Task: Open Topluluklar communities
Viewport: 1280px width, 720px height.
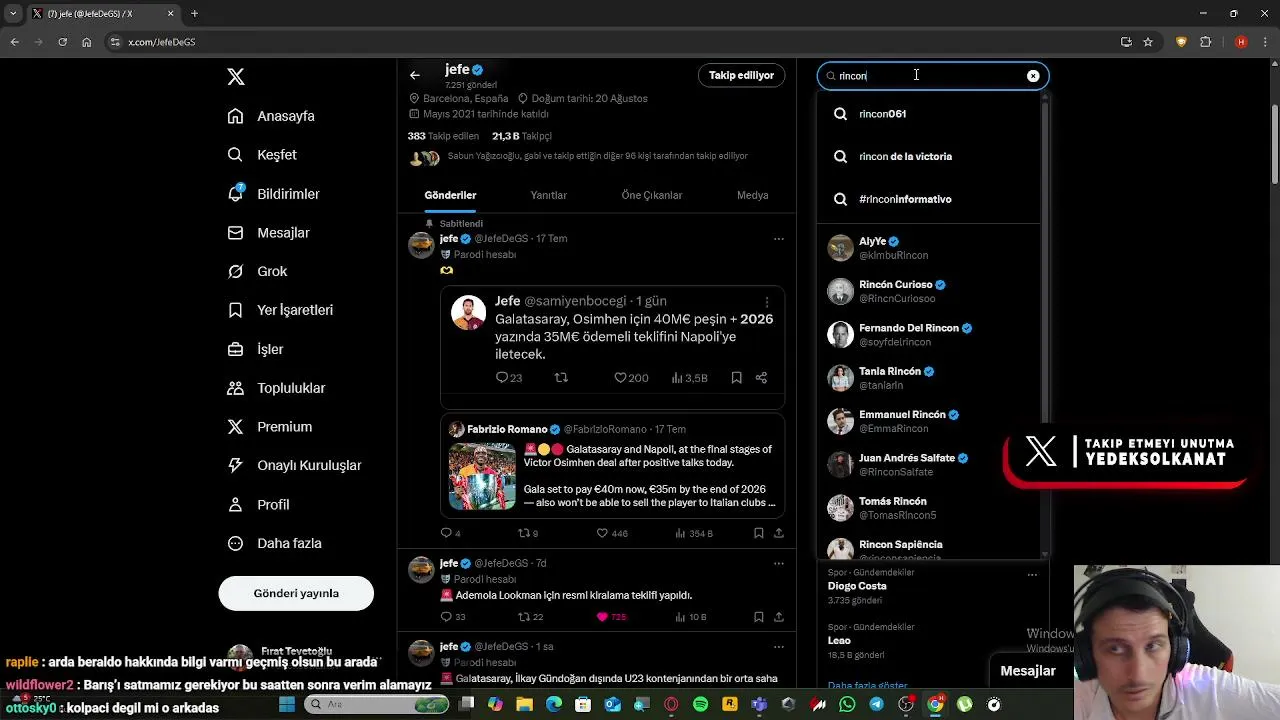Action: coord(276,388)
